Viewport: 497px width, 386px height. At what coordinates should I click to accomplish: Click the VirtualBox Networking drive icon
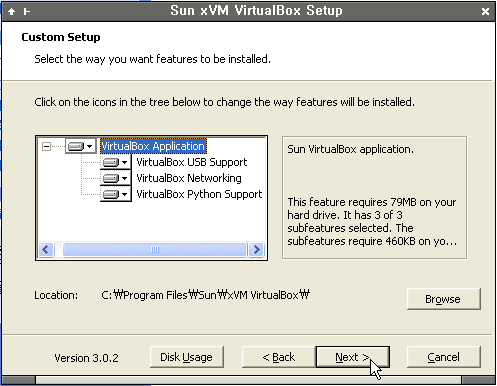pos(111,178)
